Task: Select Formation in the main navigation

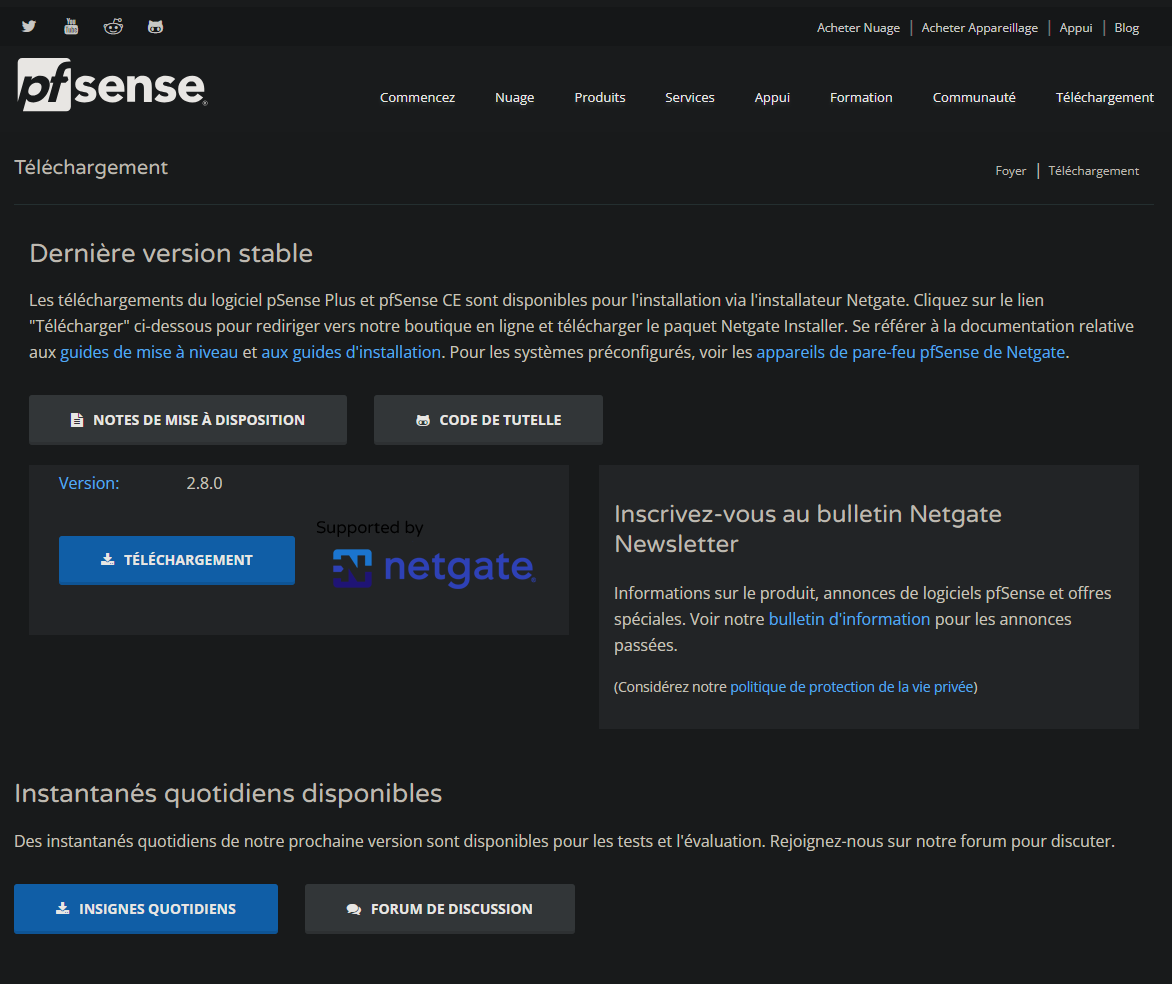Action: tap(861, 97)
